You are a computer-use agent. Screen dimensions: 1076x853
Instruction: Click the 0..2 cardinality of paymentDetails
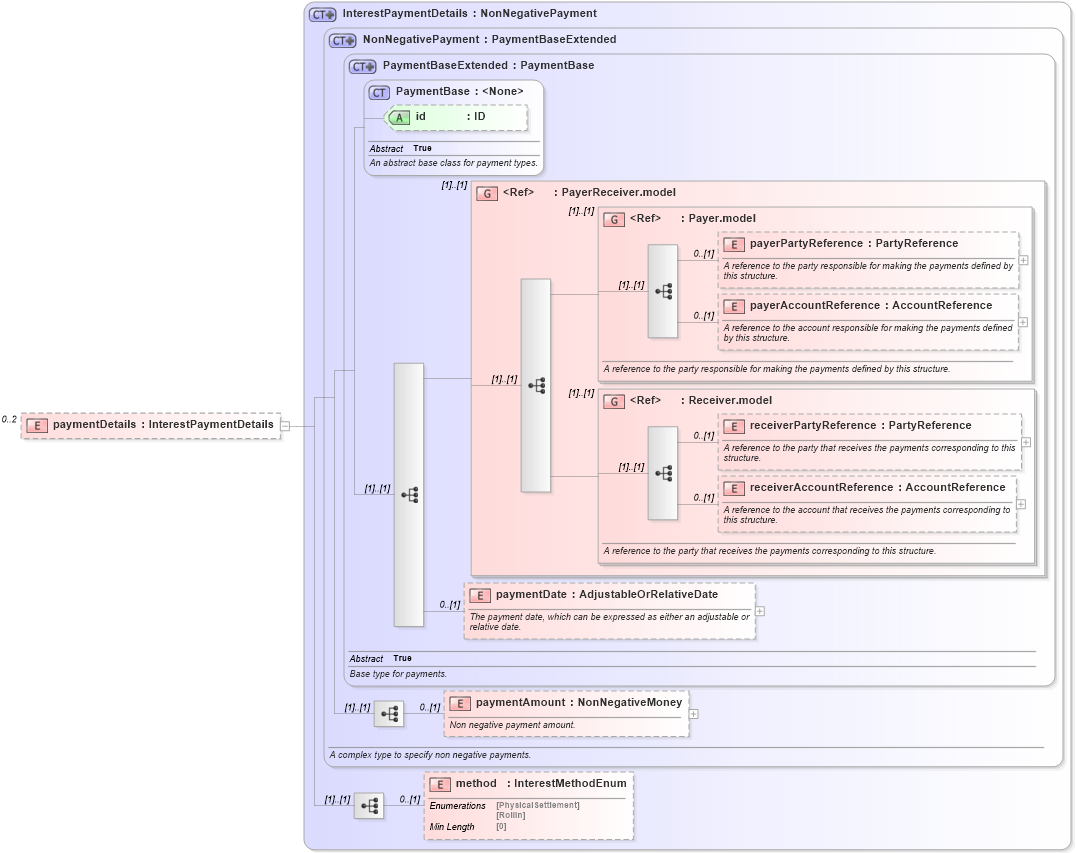point(9,419)
